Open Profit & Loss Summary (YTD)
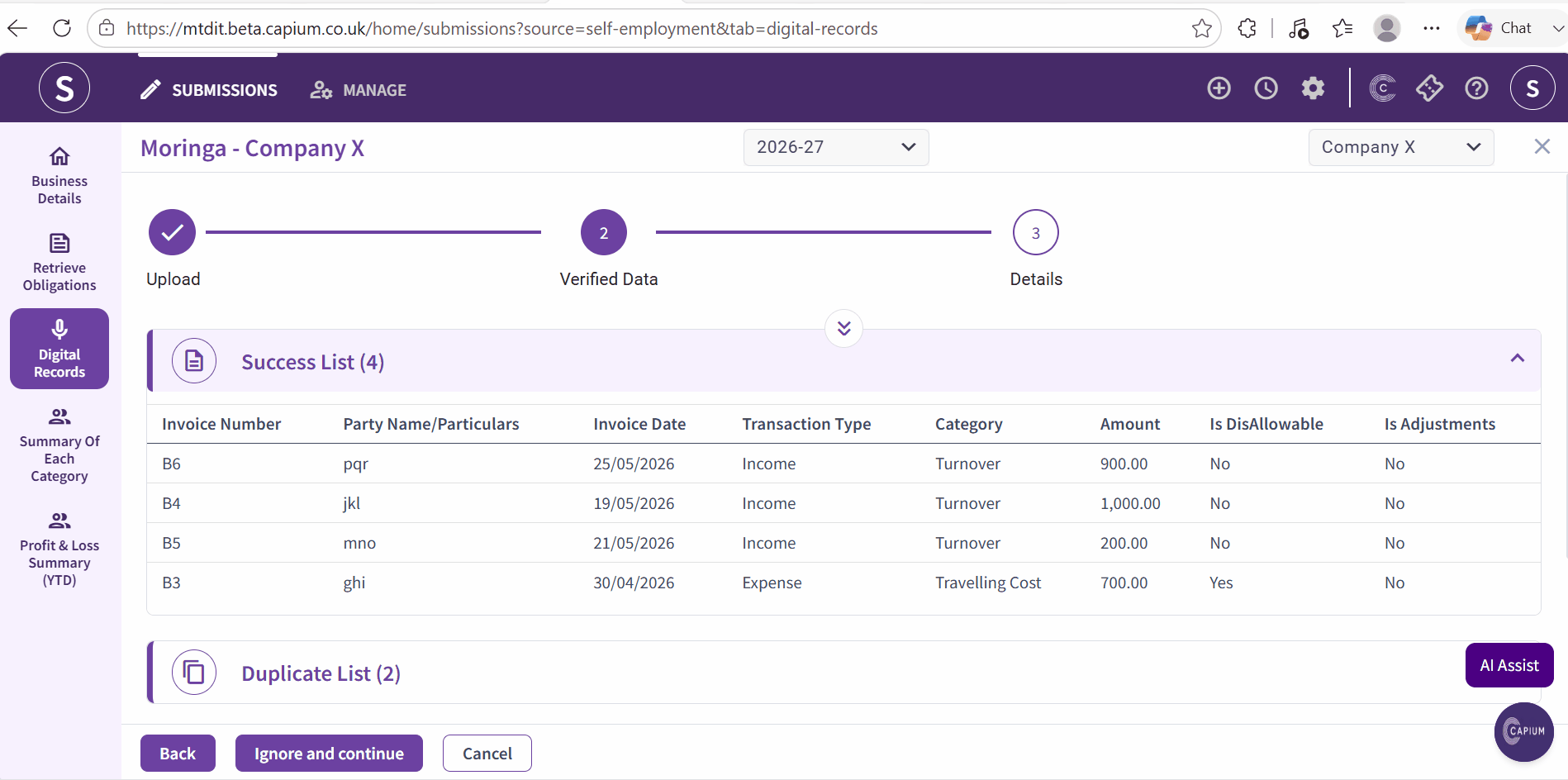Viewport: 1568px width, 780px height. click(59, 549)
